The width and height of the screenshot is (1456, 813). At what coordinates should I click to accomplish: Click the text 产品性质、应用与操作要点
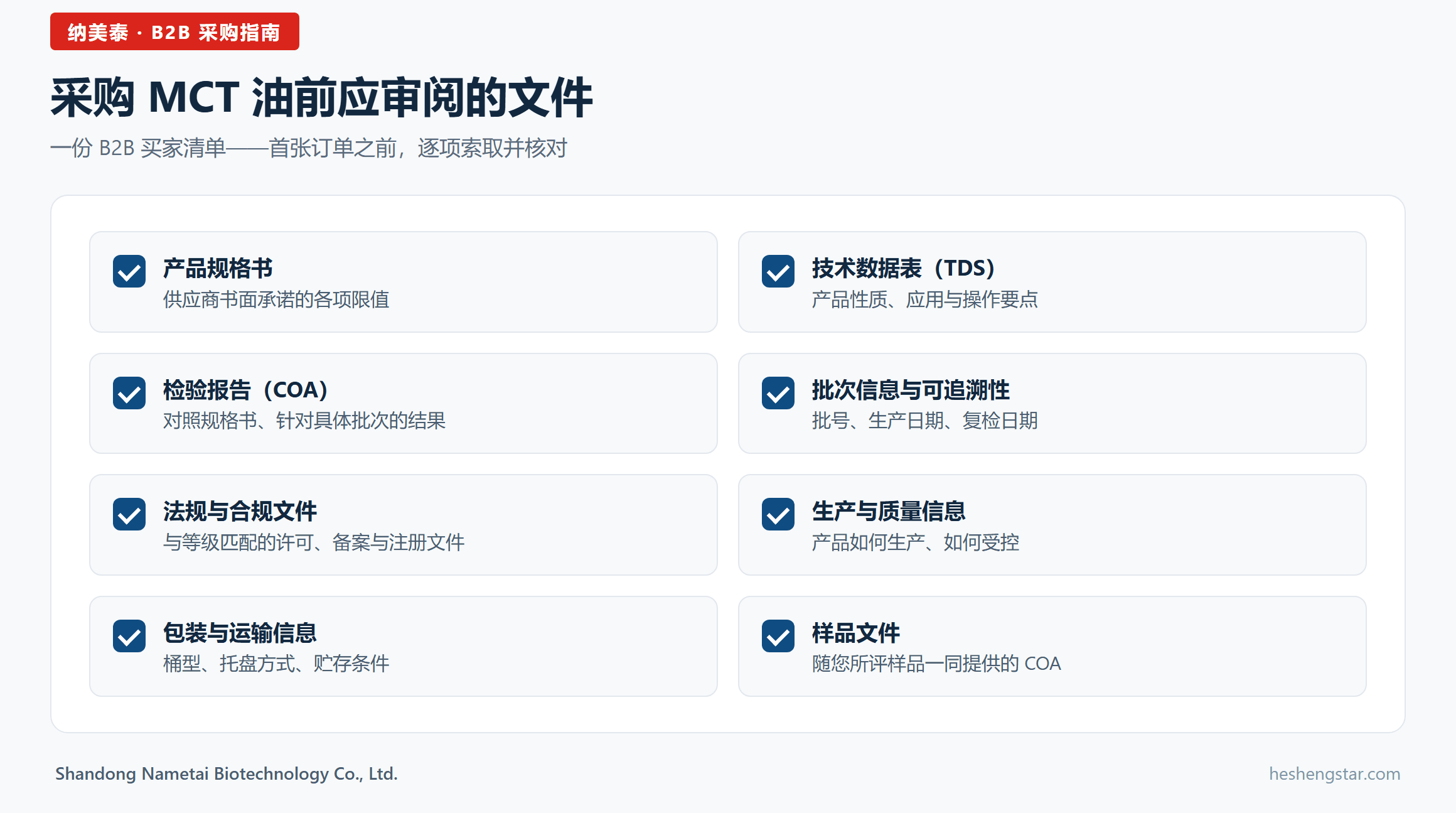[x=925, y=299]
